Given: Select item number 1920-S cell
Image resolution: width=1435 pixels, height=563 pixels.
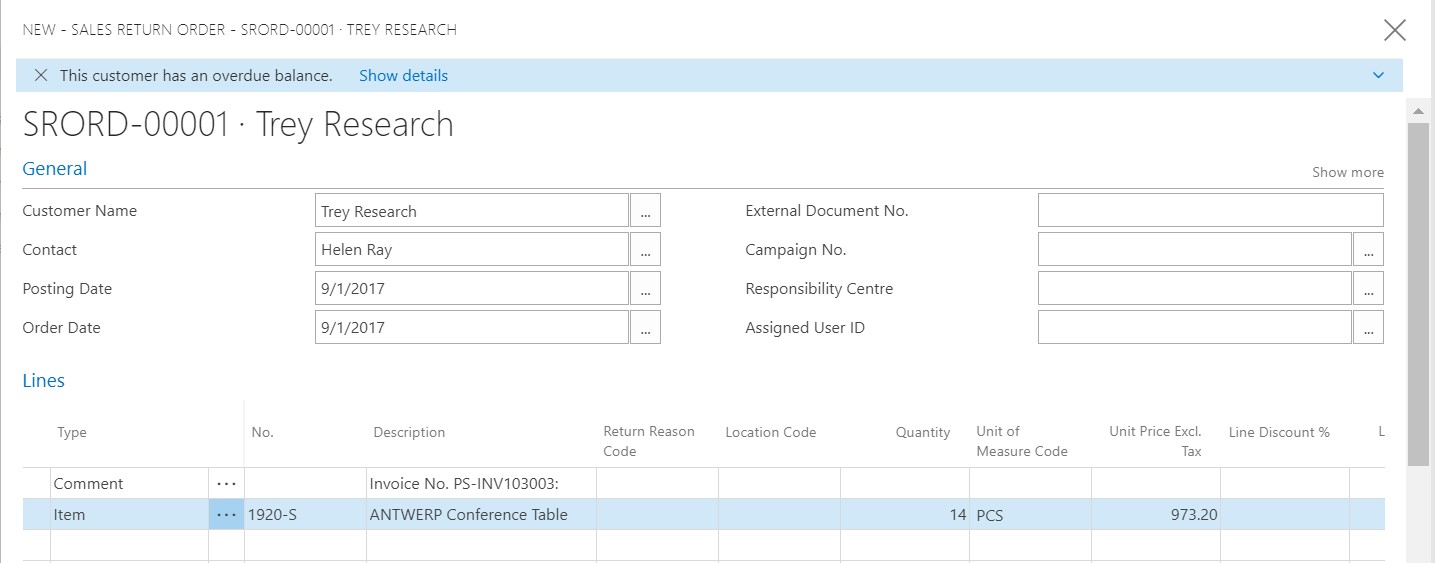Looking at the screenshot, I should click(x=305, y=515).
